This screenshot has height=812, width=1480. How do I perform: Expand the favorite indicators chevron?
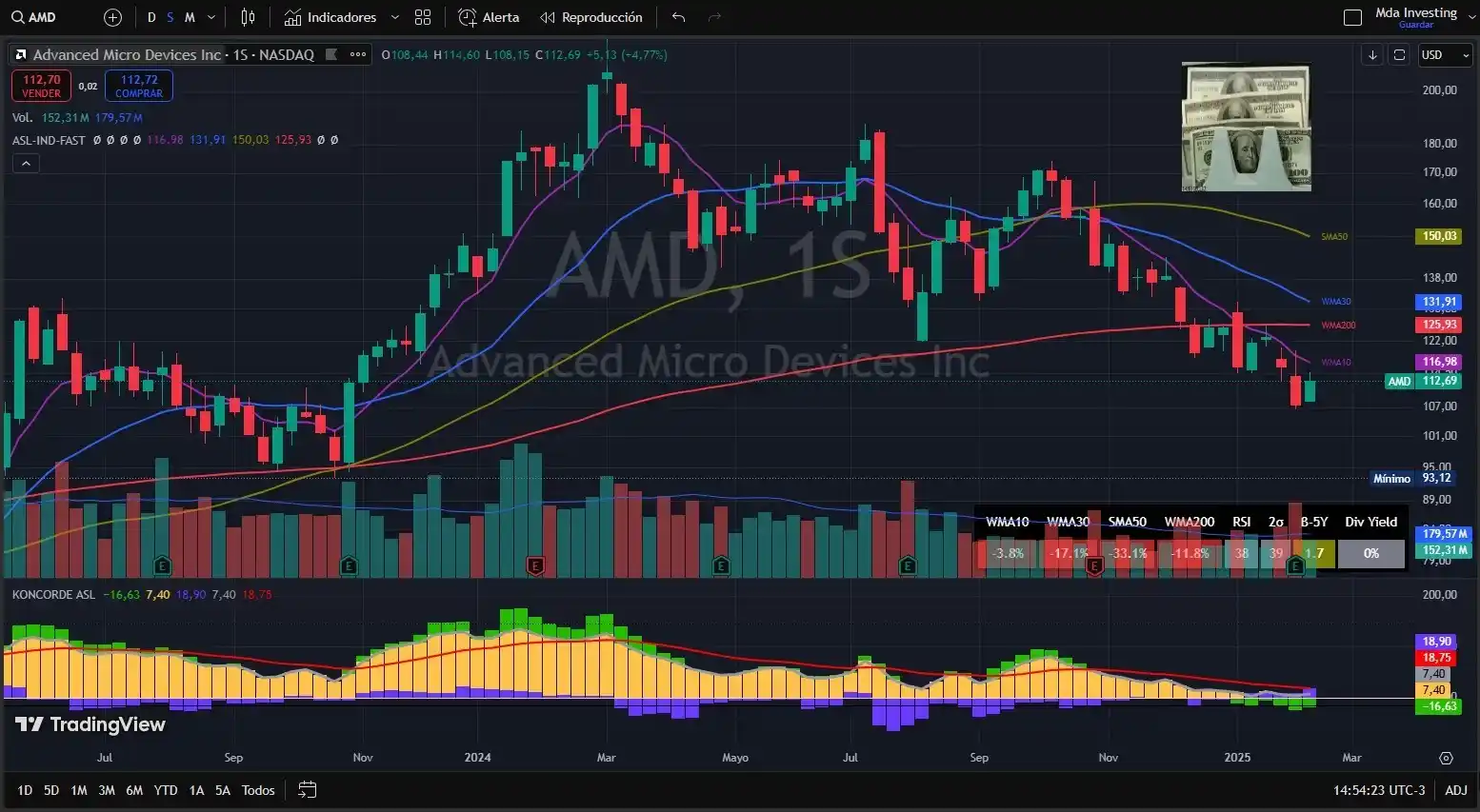pyautogui.click(x=395, y=17)
